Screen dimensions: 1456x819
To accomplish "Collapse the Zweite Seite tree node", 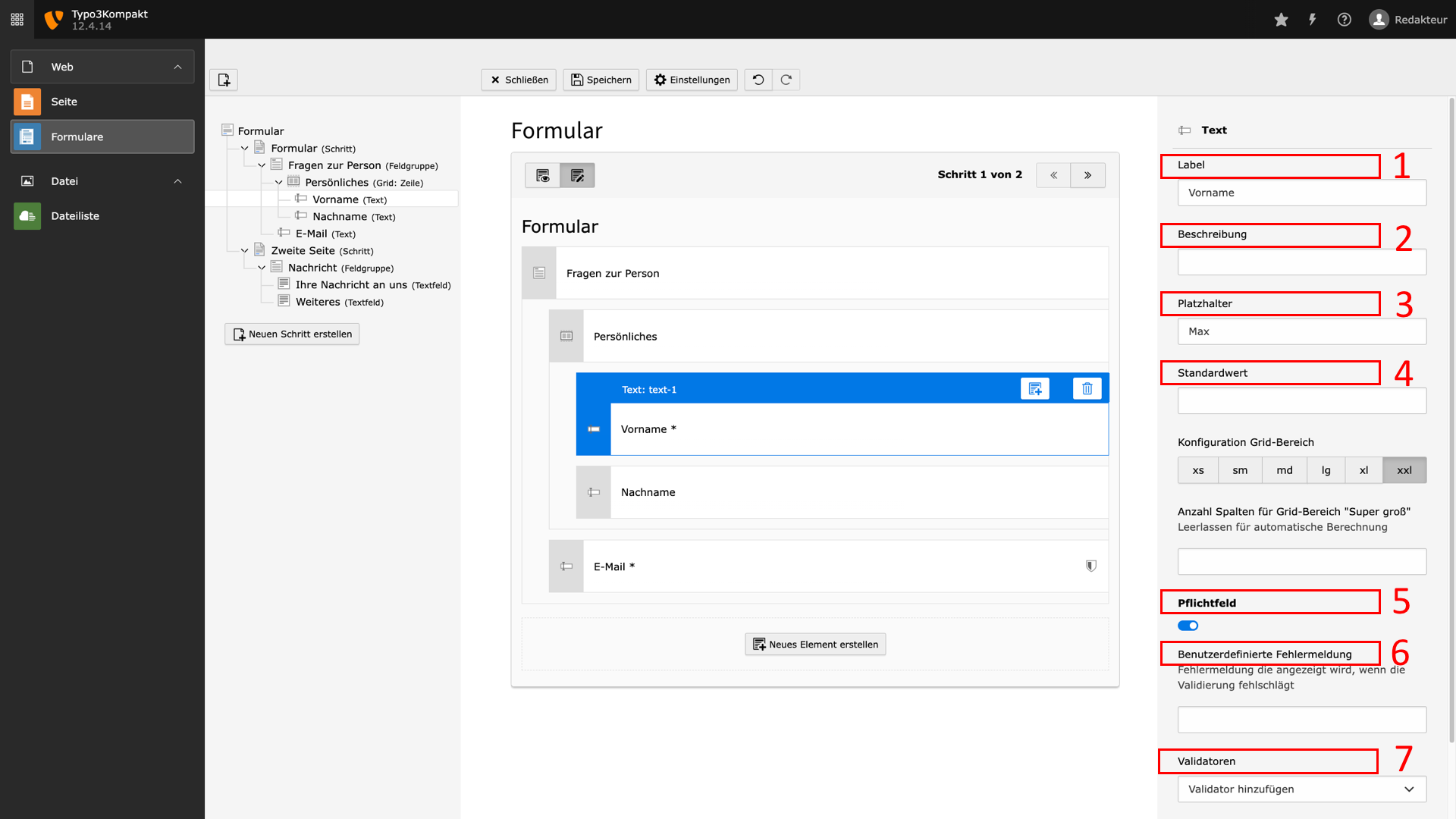I will click(x=244, y=251).
